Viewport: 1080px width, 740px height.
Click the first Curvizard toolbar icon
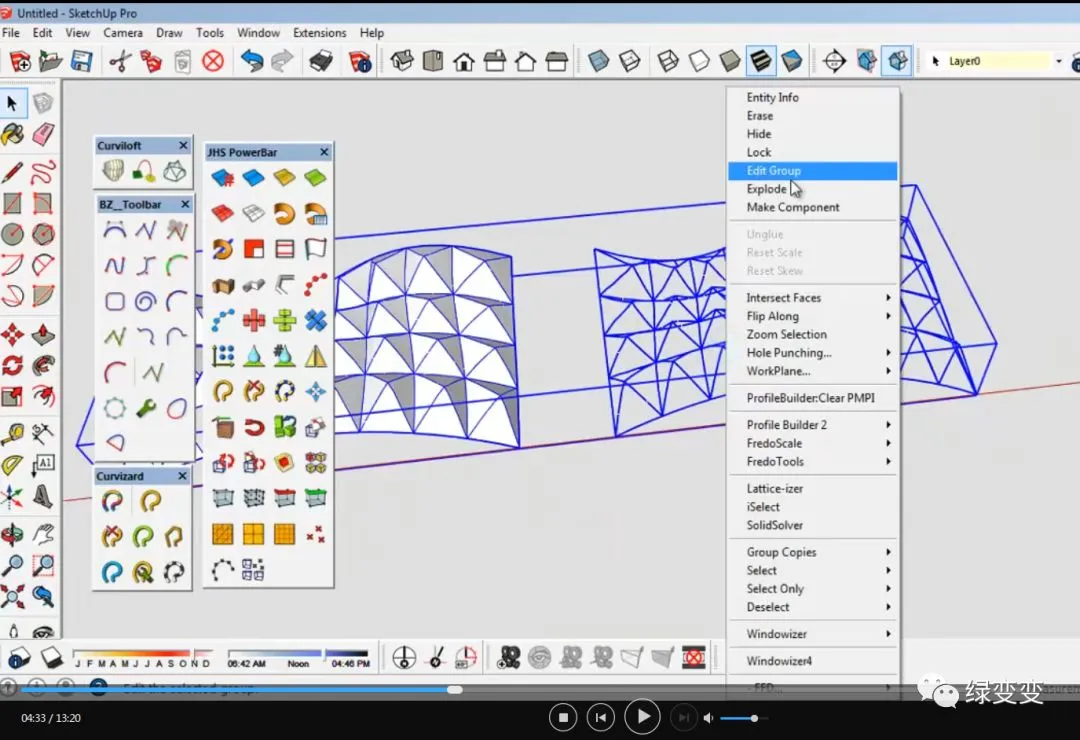click(x=112, y=501)
